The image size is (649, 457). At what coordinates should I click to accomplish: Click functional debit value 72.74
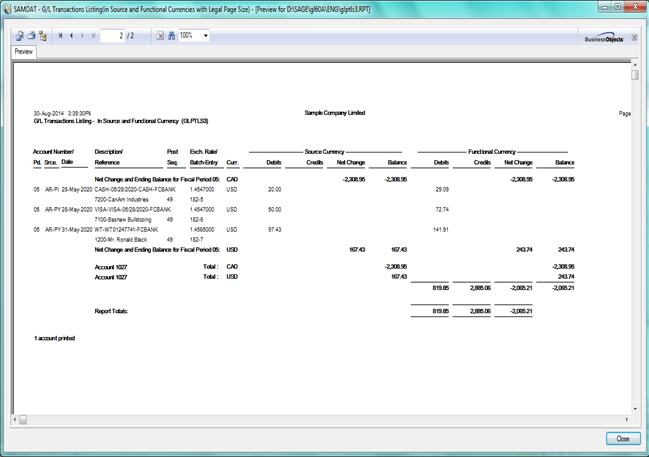[442, 209]
